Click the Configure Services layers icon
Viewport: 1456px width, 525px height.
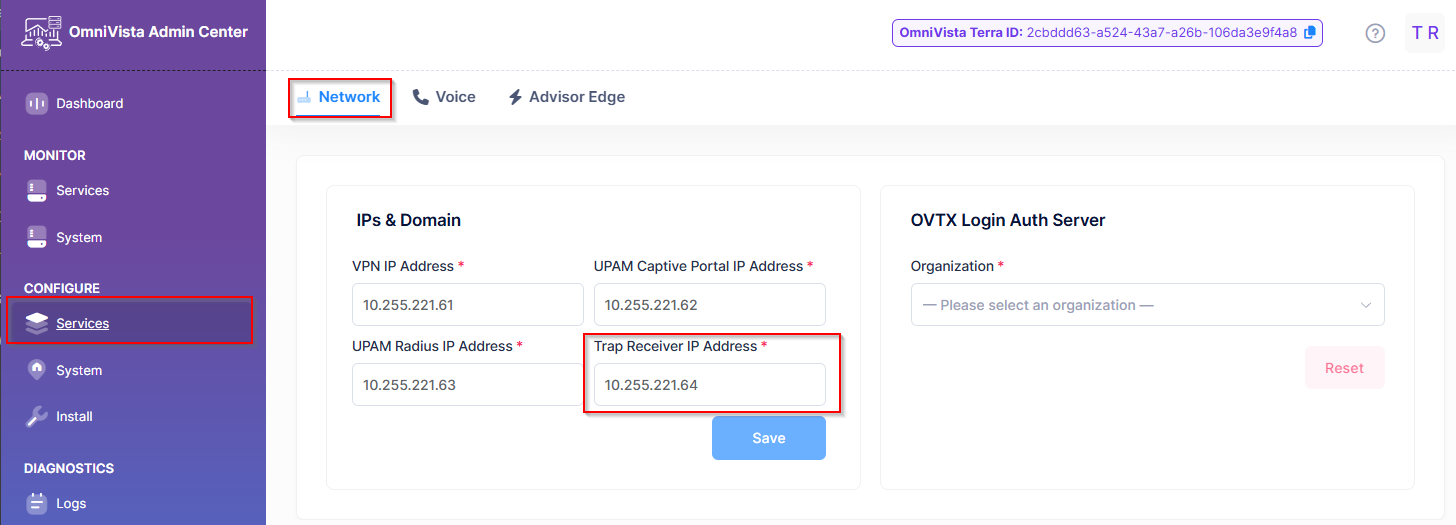coord(37,323)
